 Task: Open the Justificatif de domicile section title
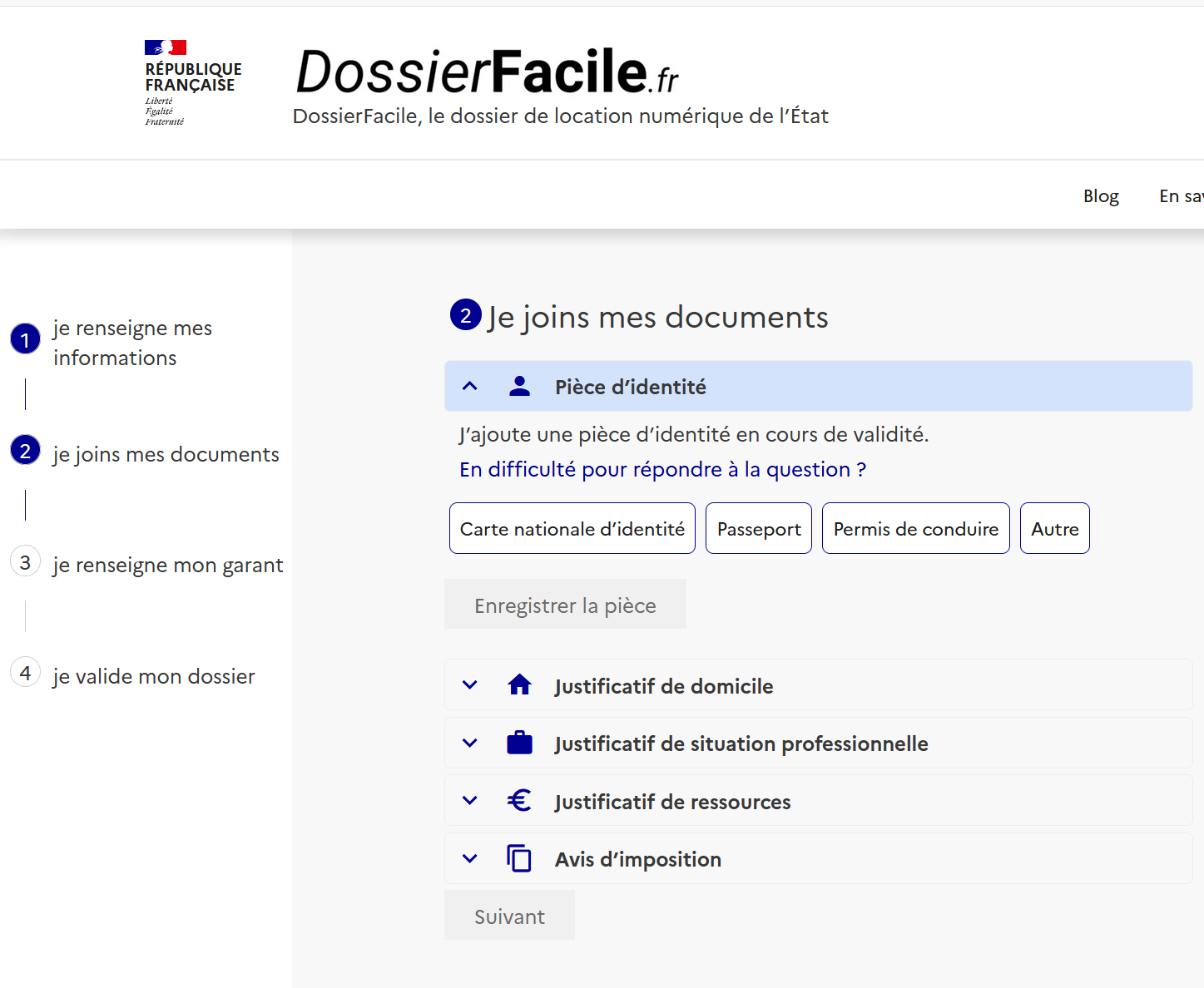point(664,686)
